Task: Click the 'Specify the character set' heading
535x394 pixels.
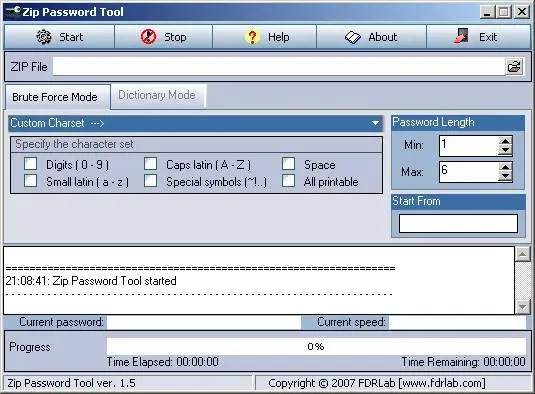Action: [74, 144]
